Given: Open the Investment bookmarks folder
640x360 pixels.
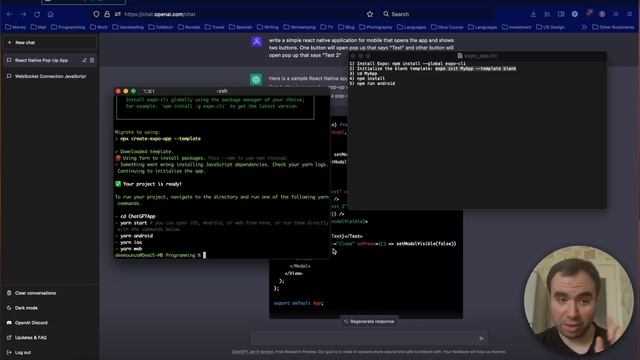Looking at the screenshot, I should [x=516, y=27].
